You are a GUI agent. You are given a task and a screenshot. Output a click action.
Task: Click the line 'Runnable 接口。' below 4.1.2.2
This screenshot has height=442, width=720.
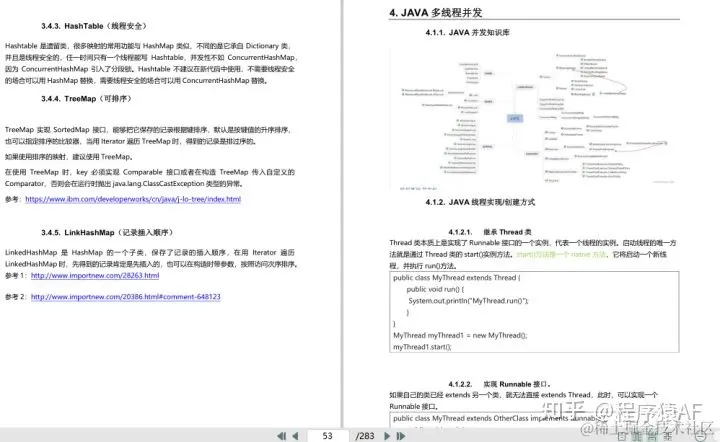tap(414, 406)
